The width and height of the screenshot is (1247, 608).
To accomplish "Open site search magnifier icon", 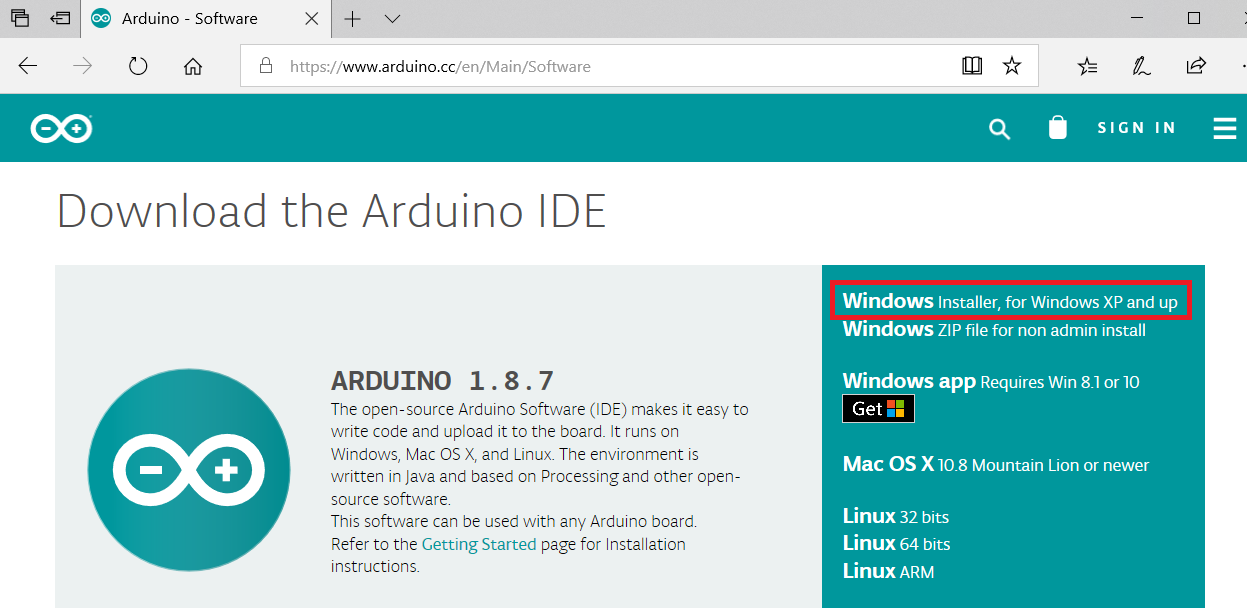I will [1000, 128].
